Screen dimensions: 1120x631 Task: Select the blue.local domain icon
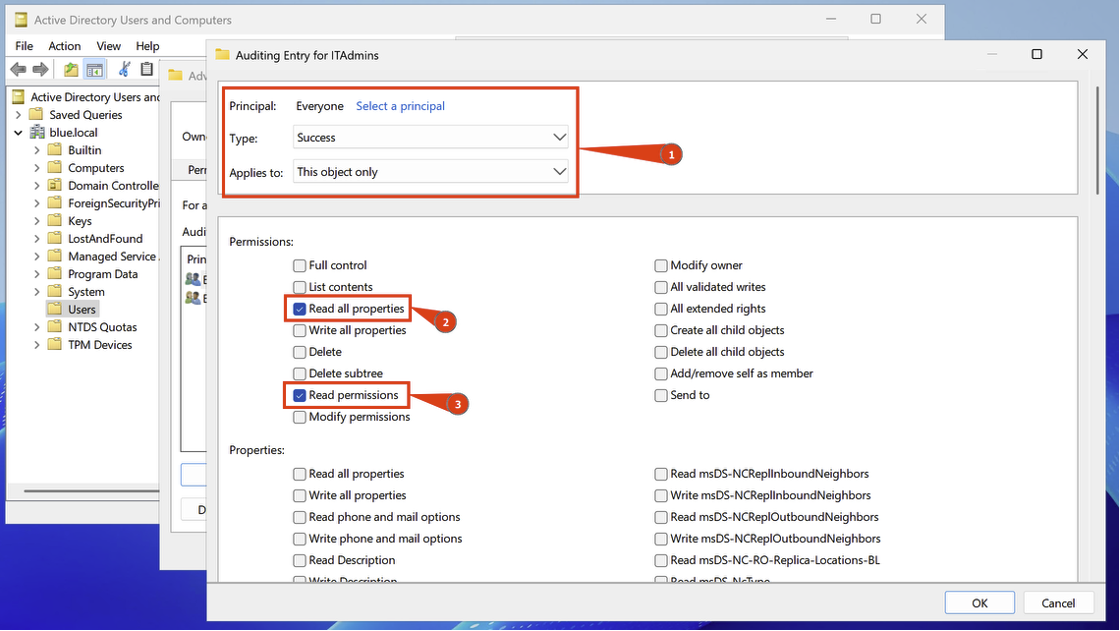39,132
